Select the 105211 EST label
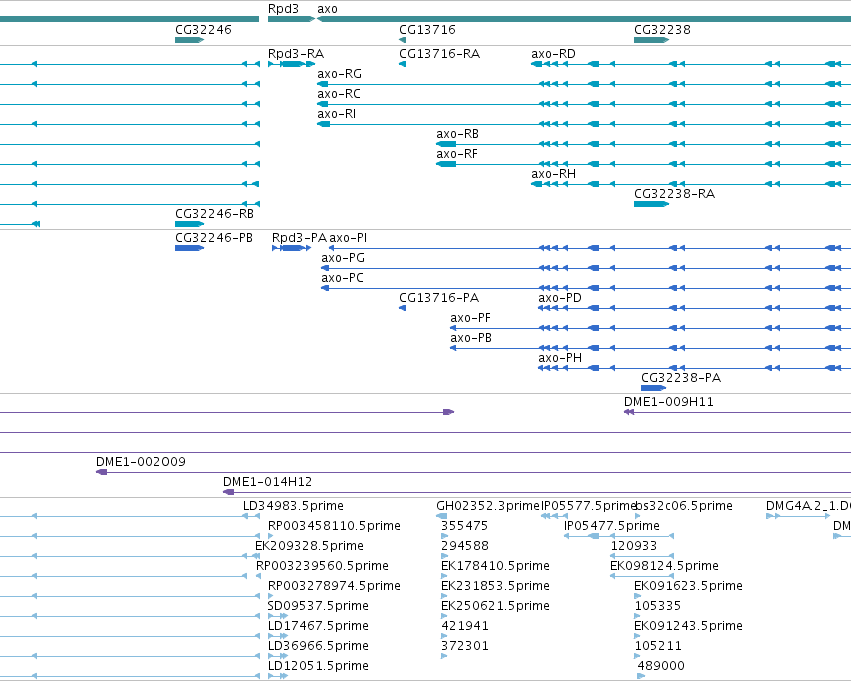Screen dimensions: 851x681 (657, 646)
